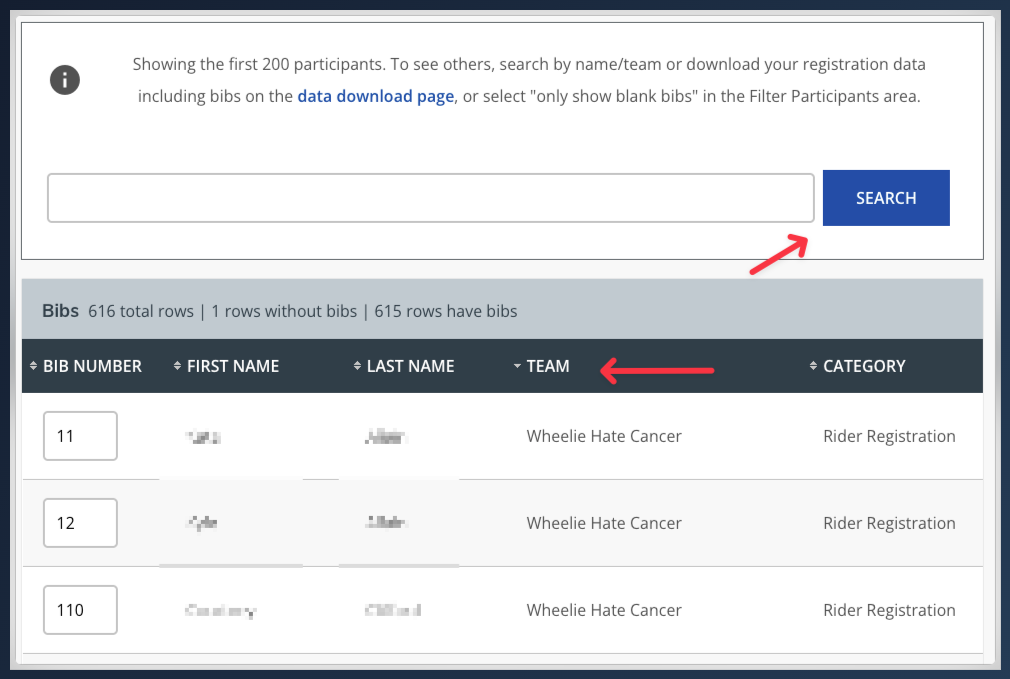
Task: Edit the bib number 11 field
Action: pyautogui.click(x=81, y=436)
